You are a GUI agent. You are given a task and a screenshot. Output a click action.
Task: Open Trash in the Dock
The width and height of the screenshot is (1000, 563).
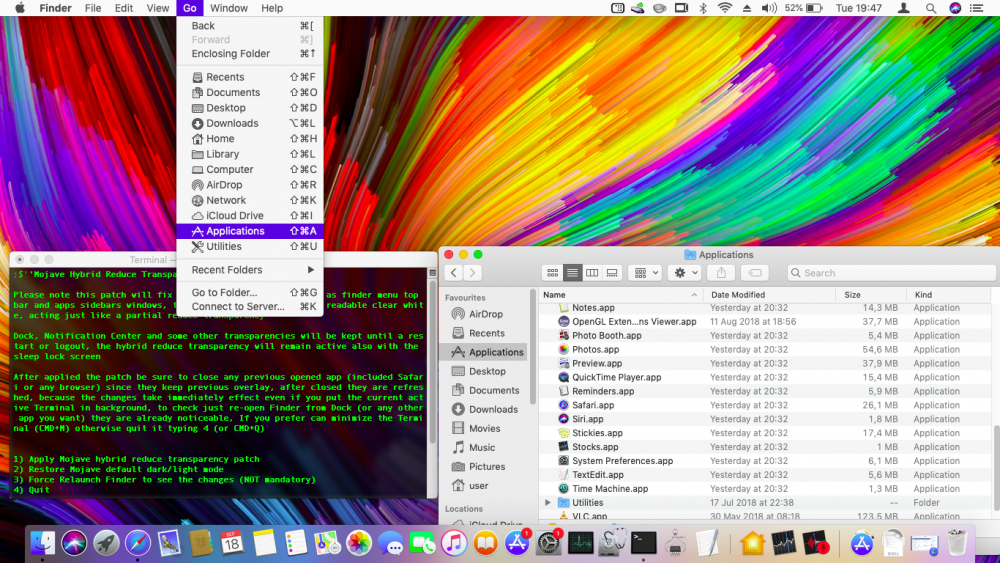[957, 543]
